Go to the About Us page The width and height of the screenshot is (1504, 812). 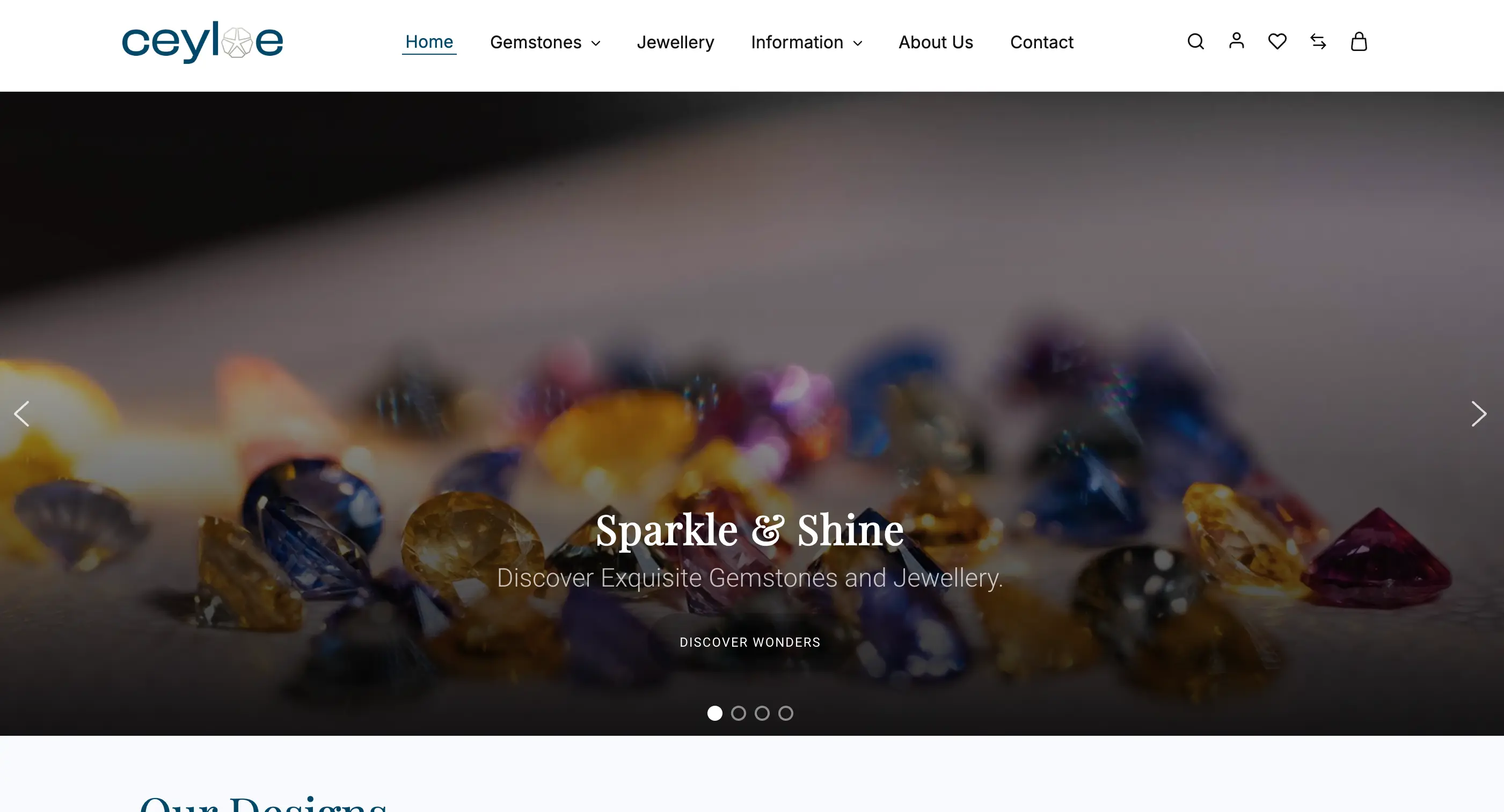936,42
